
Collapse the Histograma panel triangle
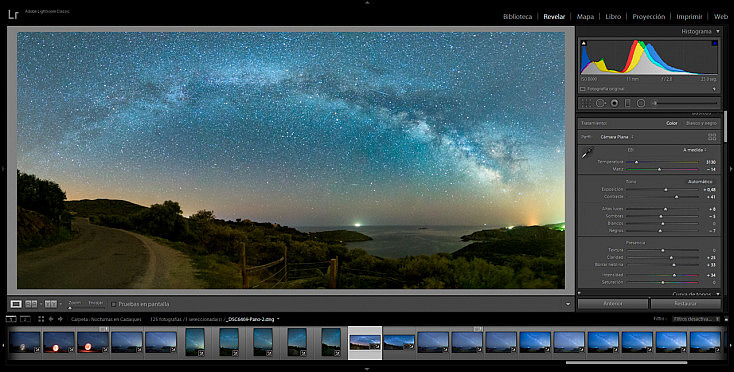point(718,32)
